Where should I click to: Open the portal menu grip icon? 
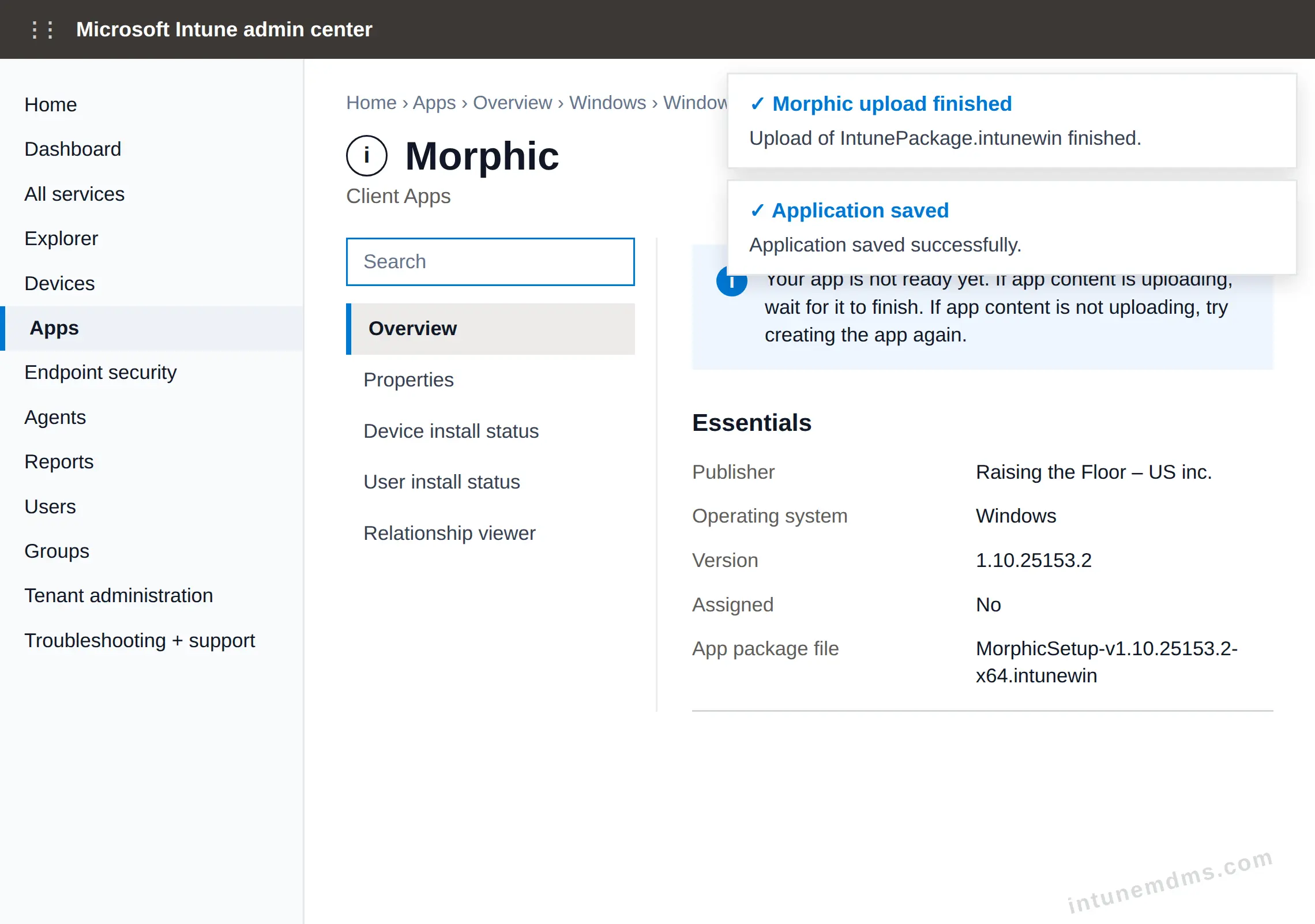42,29
